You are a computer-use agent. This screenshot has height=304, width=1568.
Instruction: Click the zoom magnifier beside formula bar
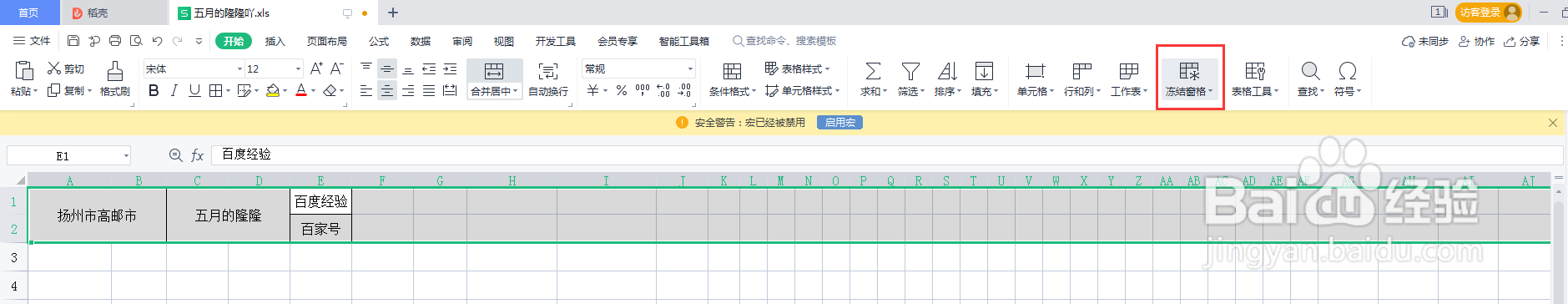tap(175, 155)
